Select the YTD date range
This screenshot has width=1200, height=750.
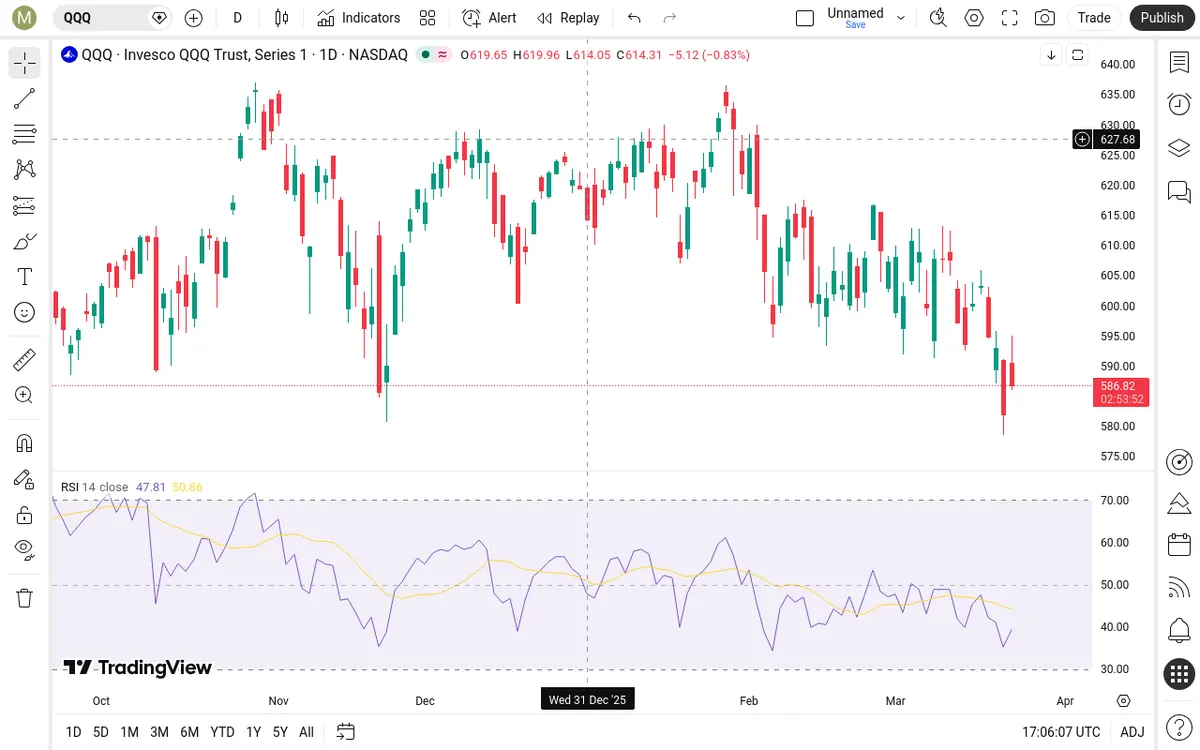coord(222,732)
